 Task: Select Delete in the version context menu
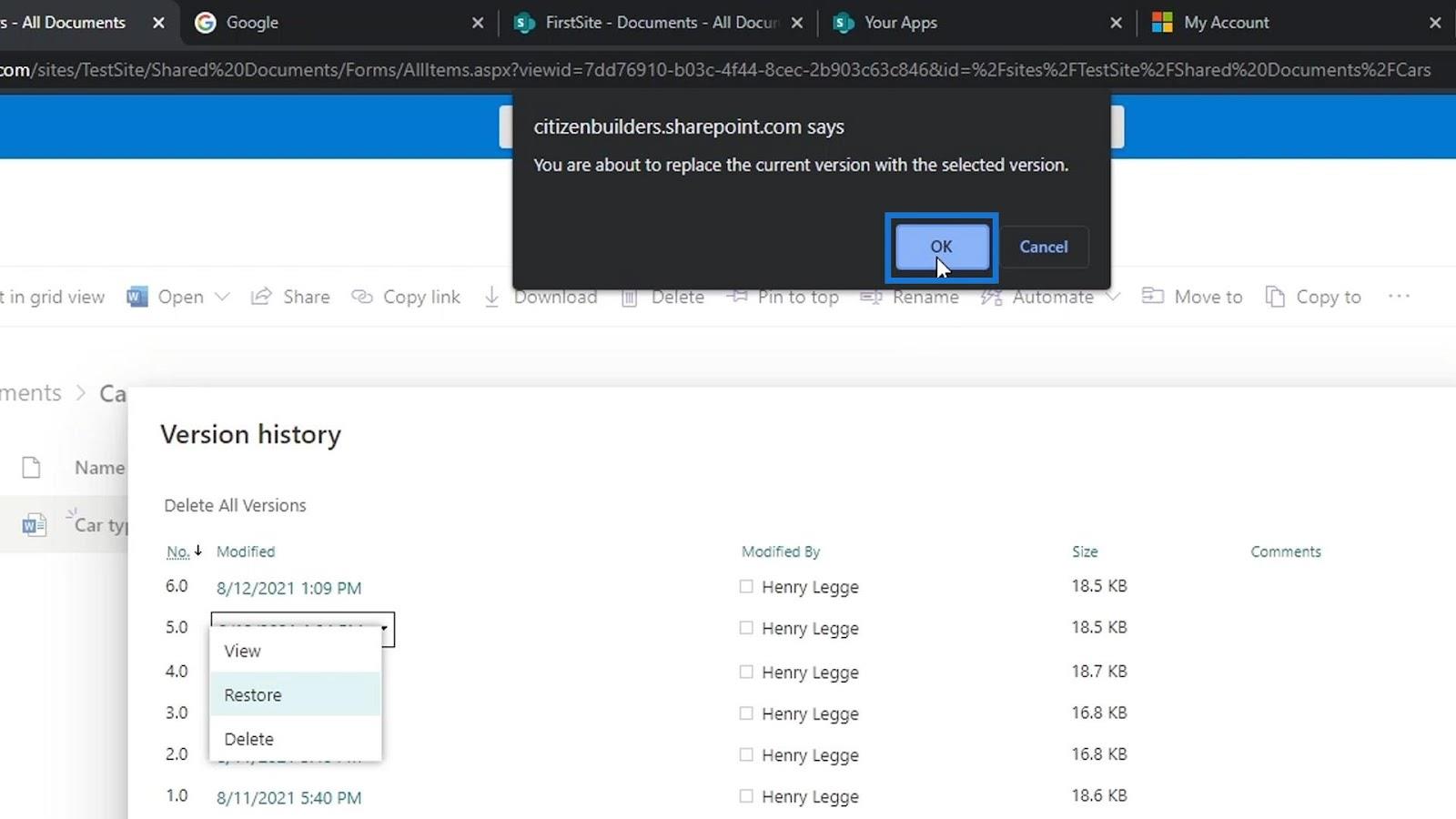coord(295,738)
